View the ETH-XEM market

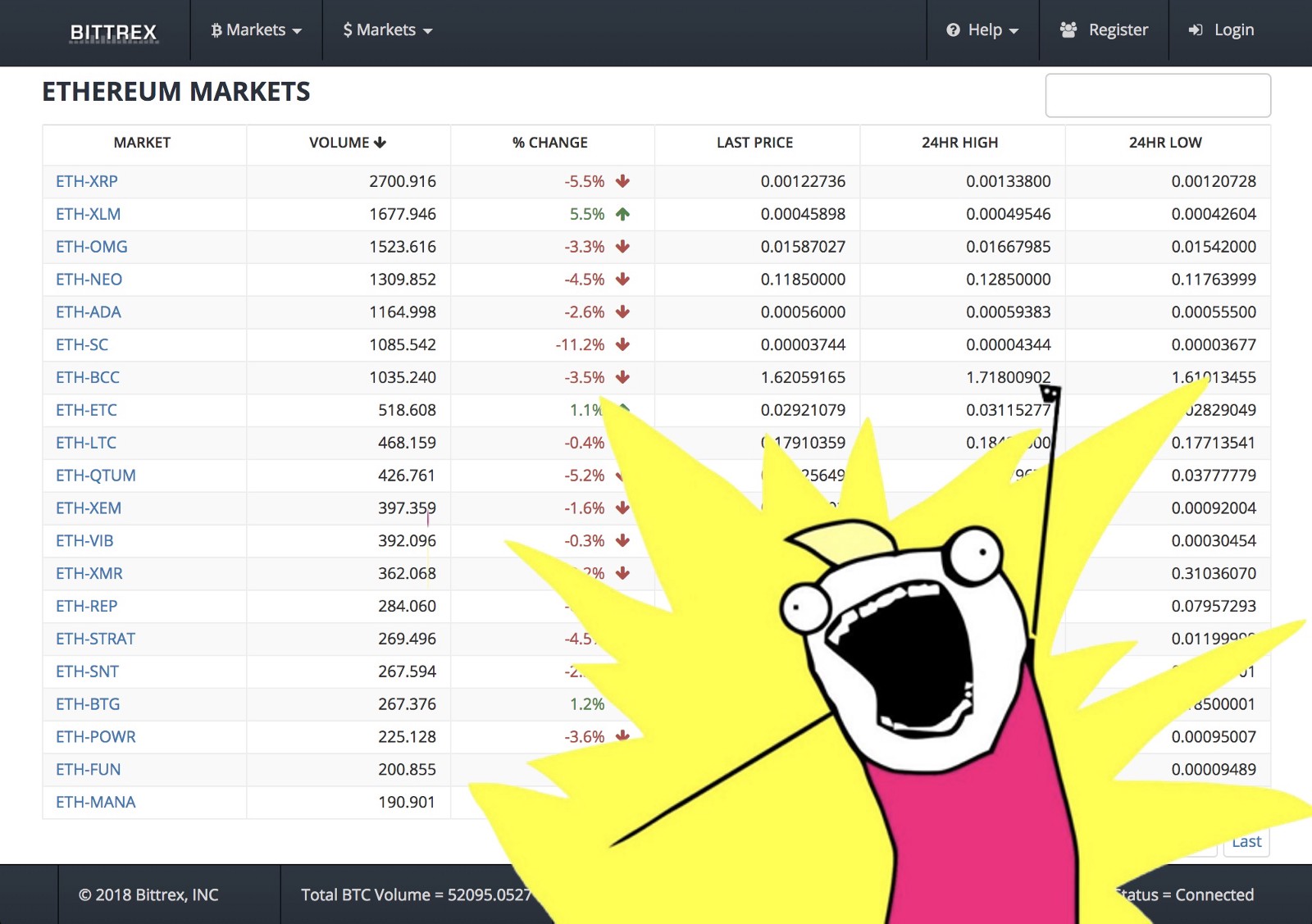89,508
